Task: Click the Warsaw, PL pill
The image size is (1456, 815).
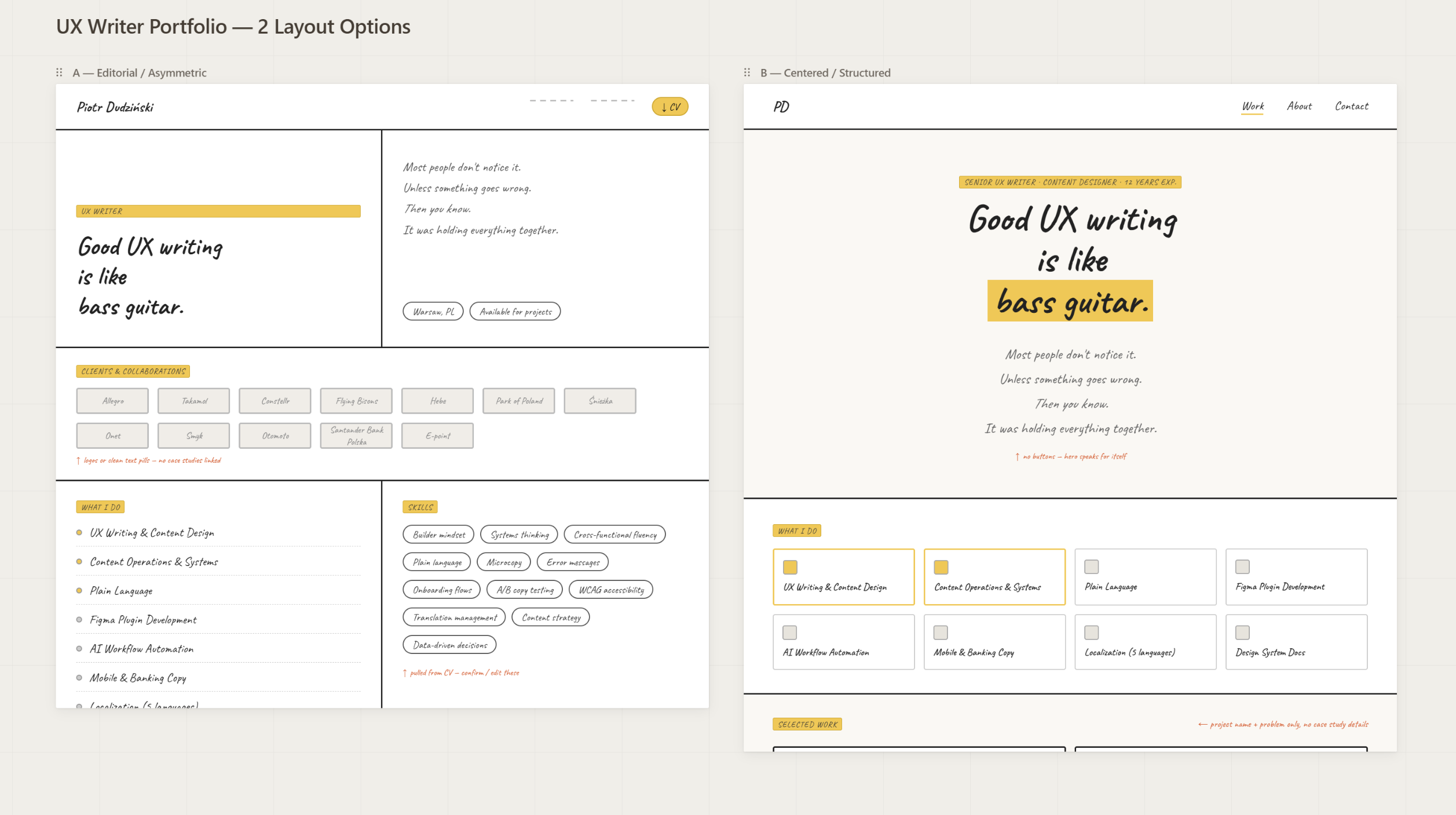Action: [x=433, y=311]
